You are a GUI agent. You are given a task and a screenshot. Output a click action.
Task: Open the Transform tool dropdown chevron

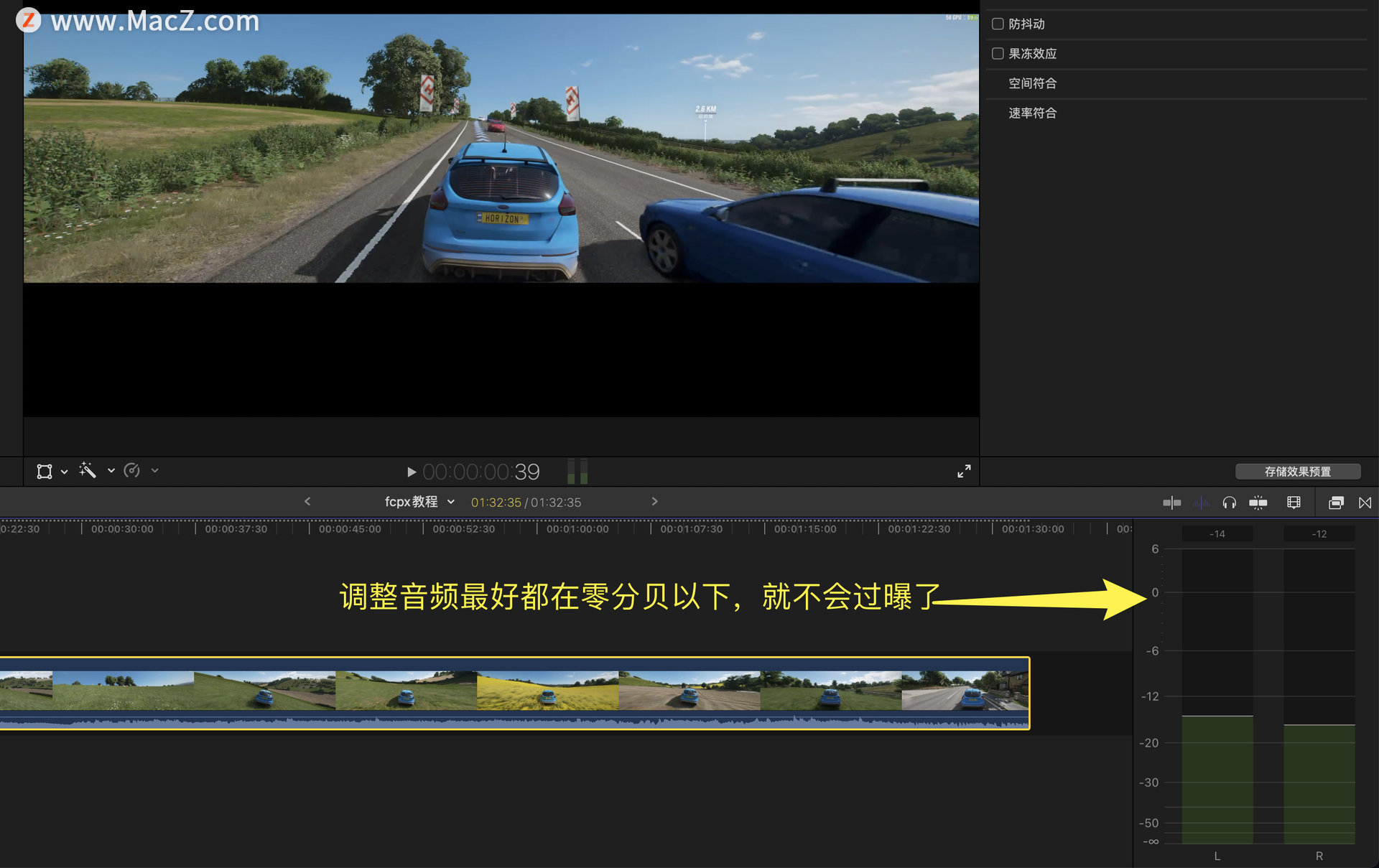(x=65, y=472)
